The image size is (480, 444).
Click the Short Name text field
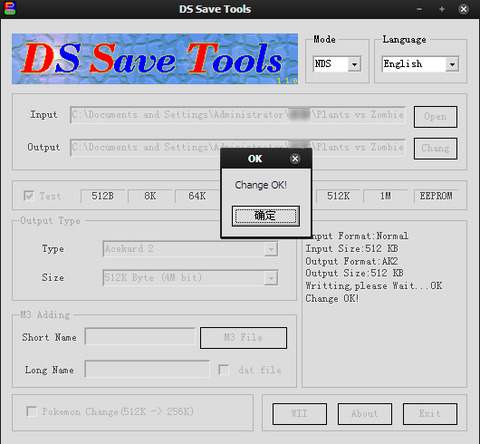point(140,336)
